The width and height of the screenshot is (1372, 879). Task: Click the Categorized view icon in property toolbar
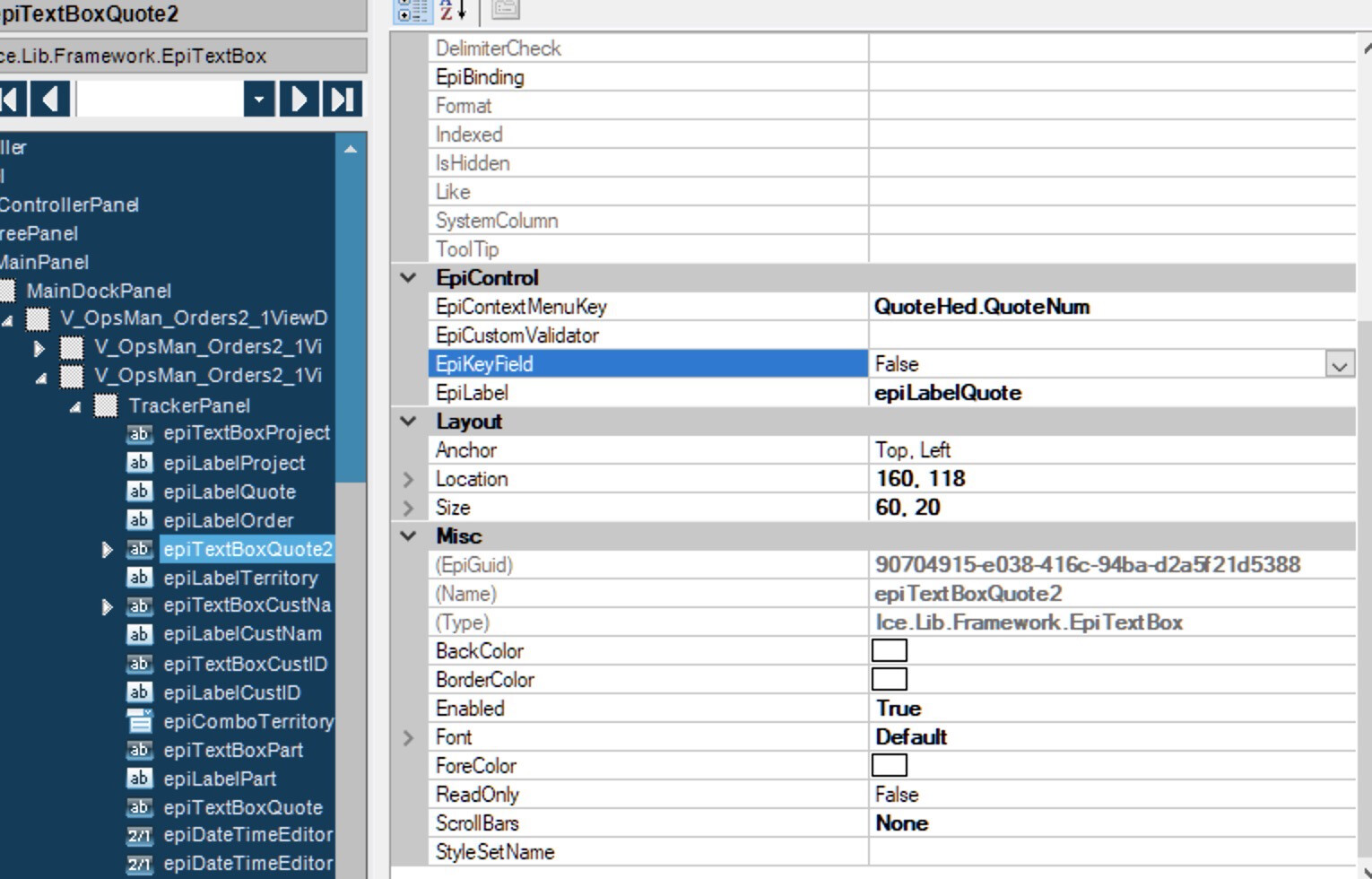412,10
